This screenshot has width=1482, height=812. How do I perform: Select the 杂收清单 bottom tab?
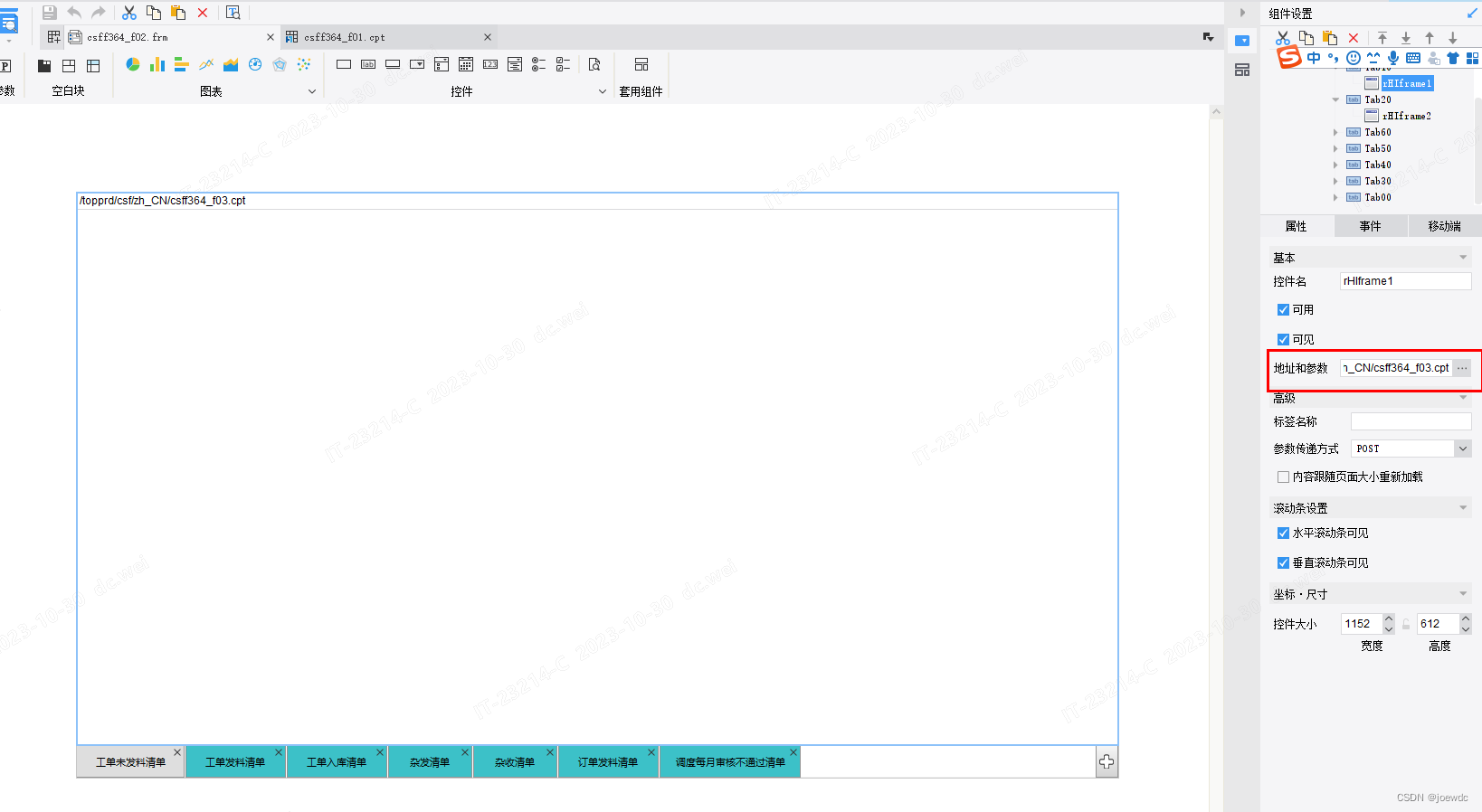click(515, 762)
